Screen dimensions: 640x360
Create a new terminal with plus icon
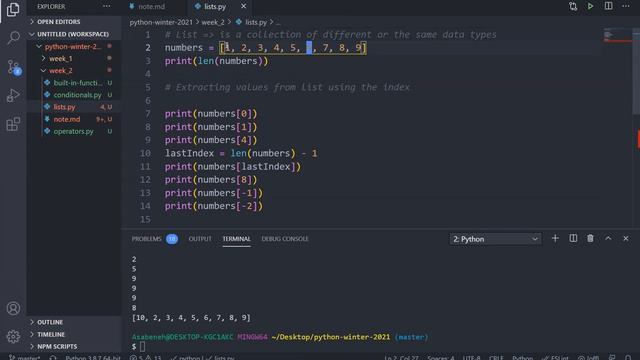tap(555, 238)
